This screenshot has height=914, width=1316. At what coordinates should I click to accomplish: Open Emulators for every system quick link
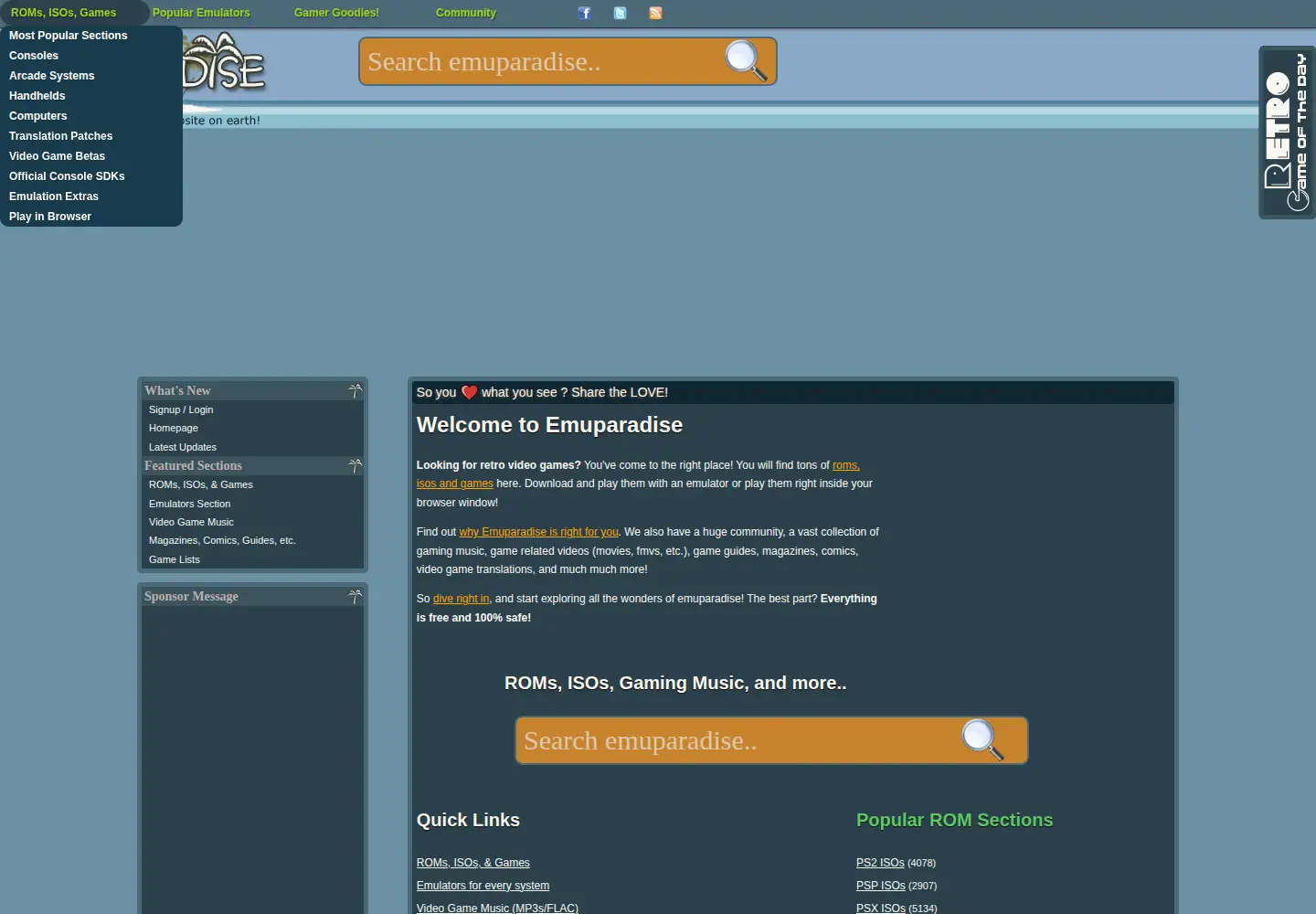pyautogui.click(x=483, y=886)
